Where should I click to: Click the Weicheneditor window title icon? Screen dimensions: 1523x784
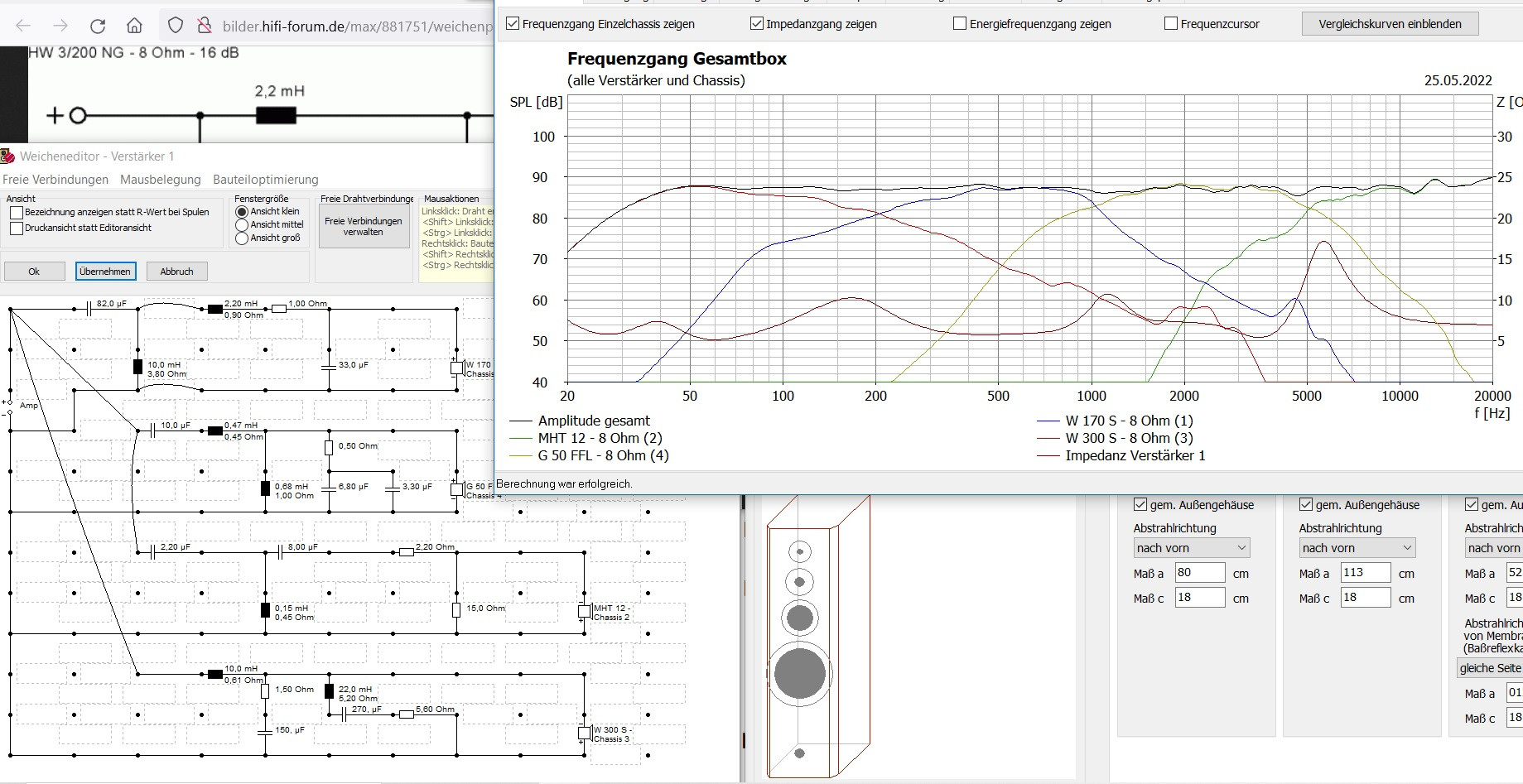click(7, 156)
